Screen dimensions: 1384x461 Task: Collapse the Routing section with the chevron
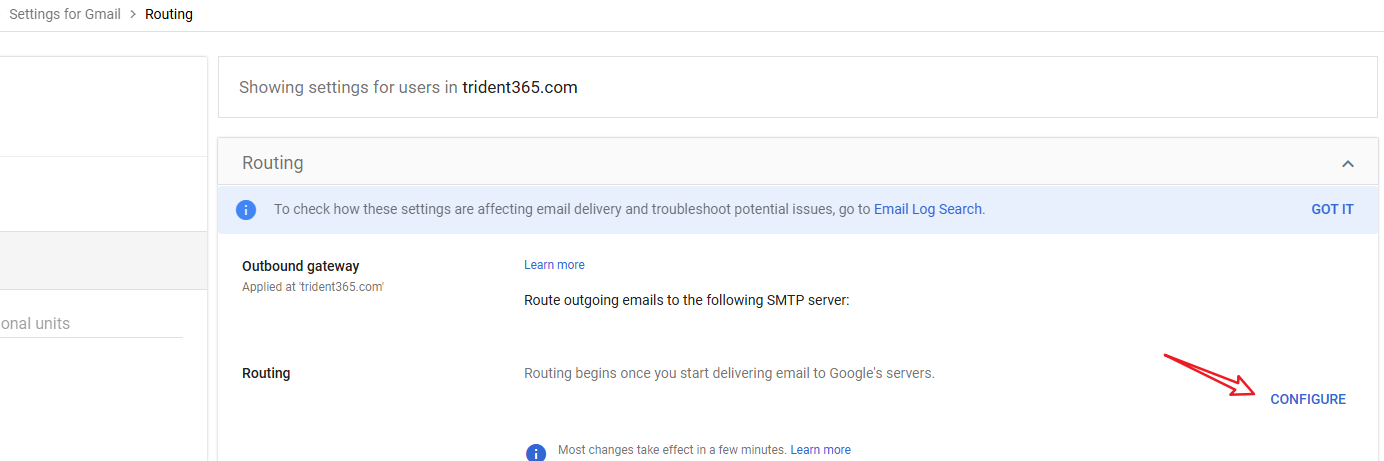(x=1347, y=163)
